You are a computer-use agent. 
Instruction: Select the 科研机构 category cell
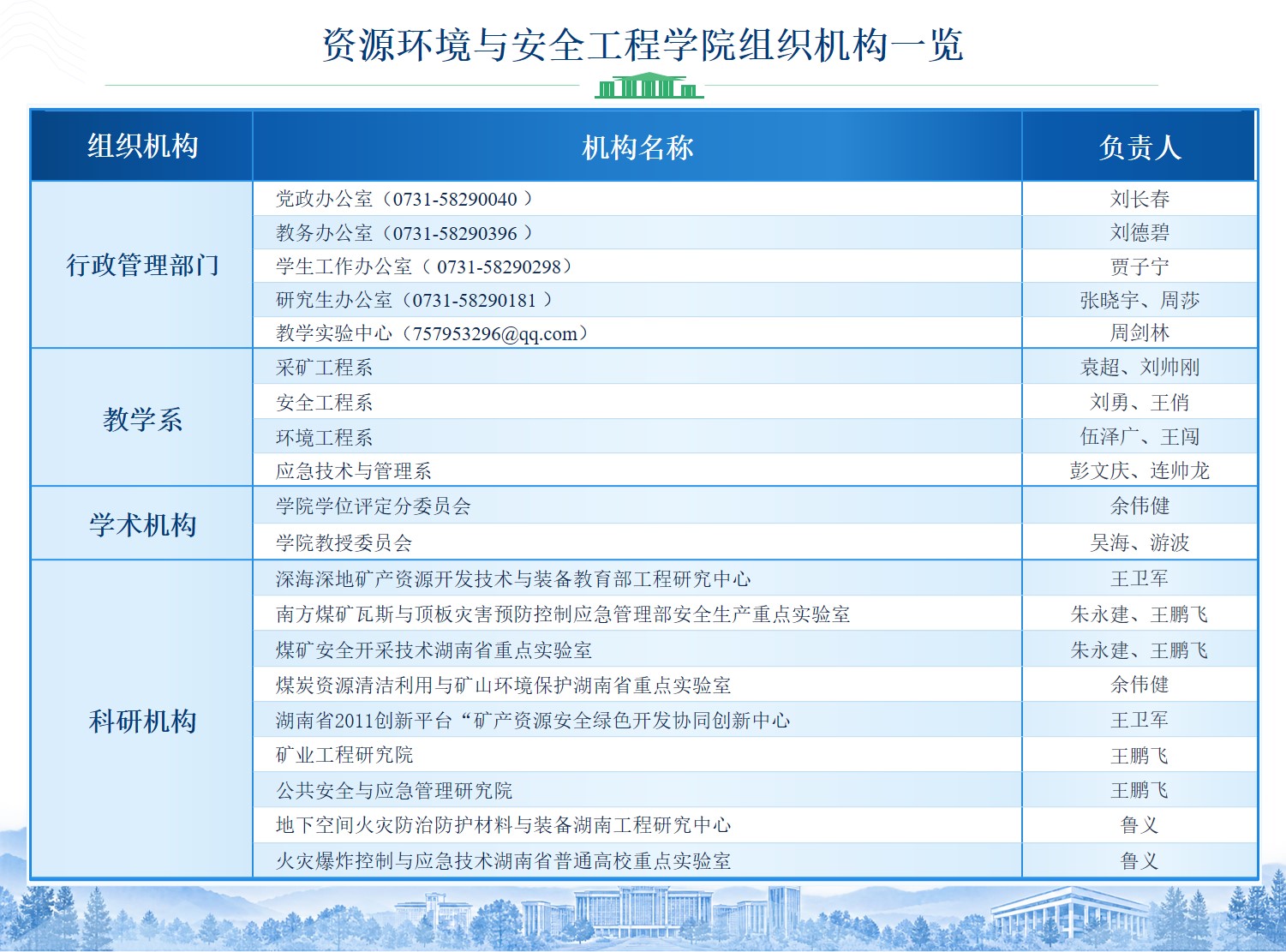tap(142, 720)
